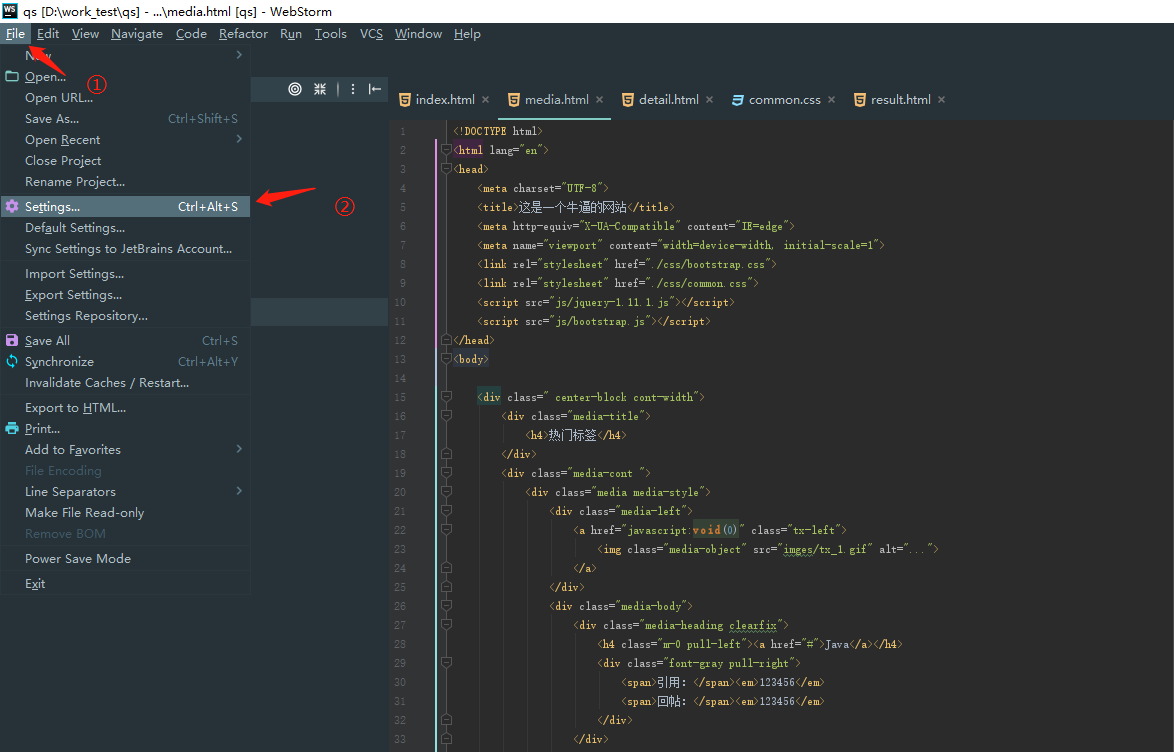
Task: Switch to the detail.html tab
Action: 669,100
